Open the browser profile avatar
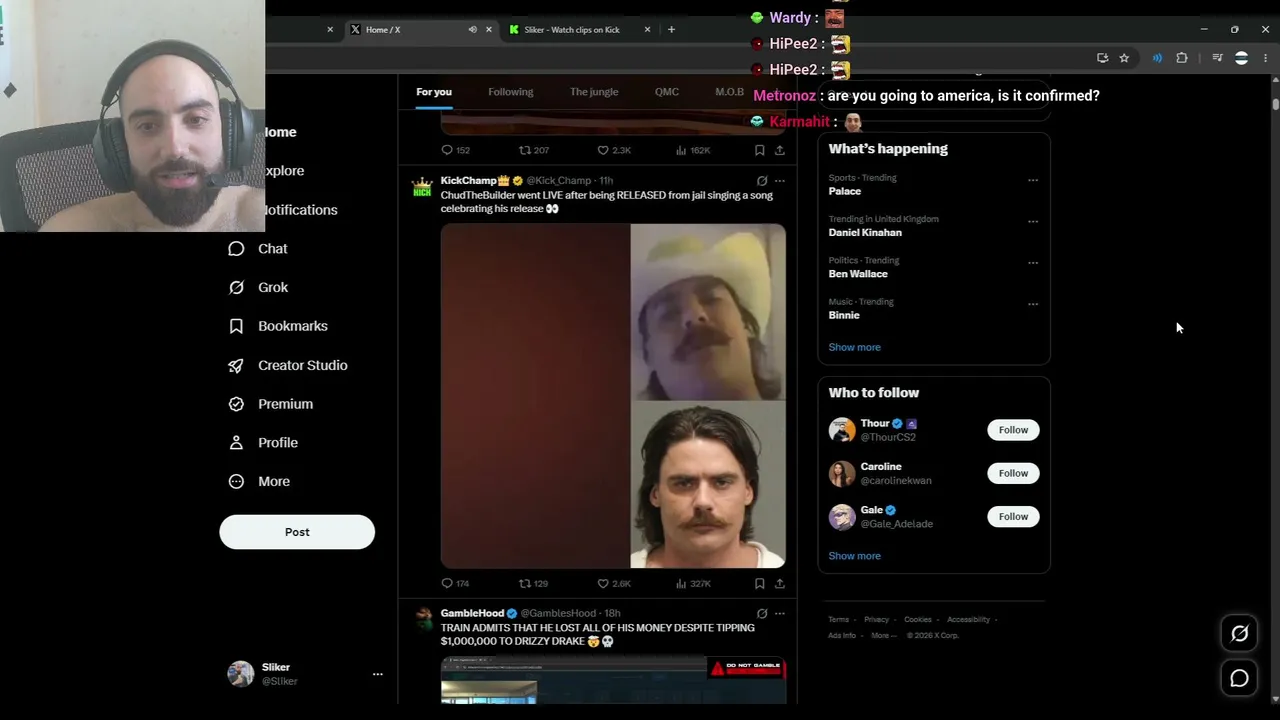This screenshot has width=1280, height=720. click(1241, 58)
